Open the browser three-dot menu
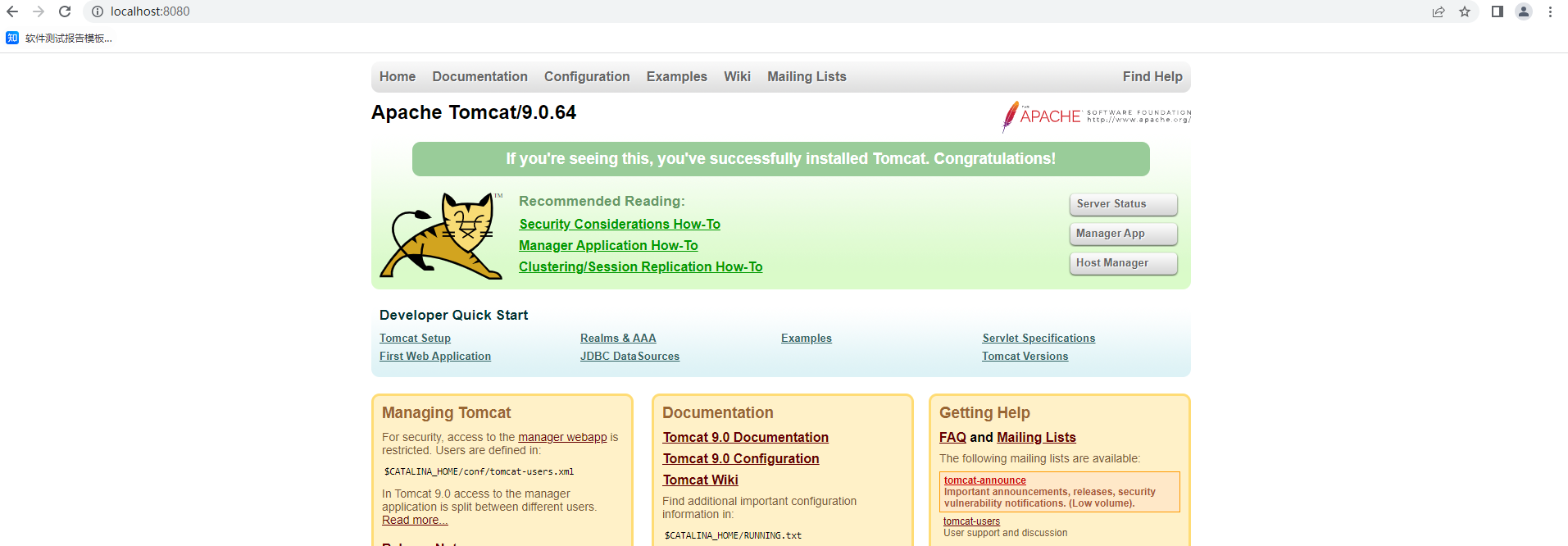This screenshot has height=546, width=1568. [1550, 11]
